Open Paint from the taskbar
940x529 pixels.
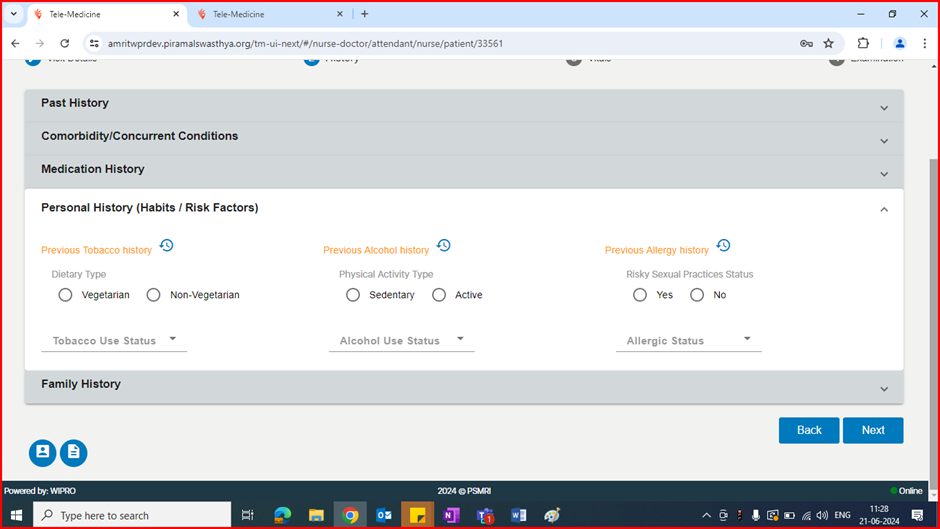[552, 515]
